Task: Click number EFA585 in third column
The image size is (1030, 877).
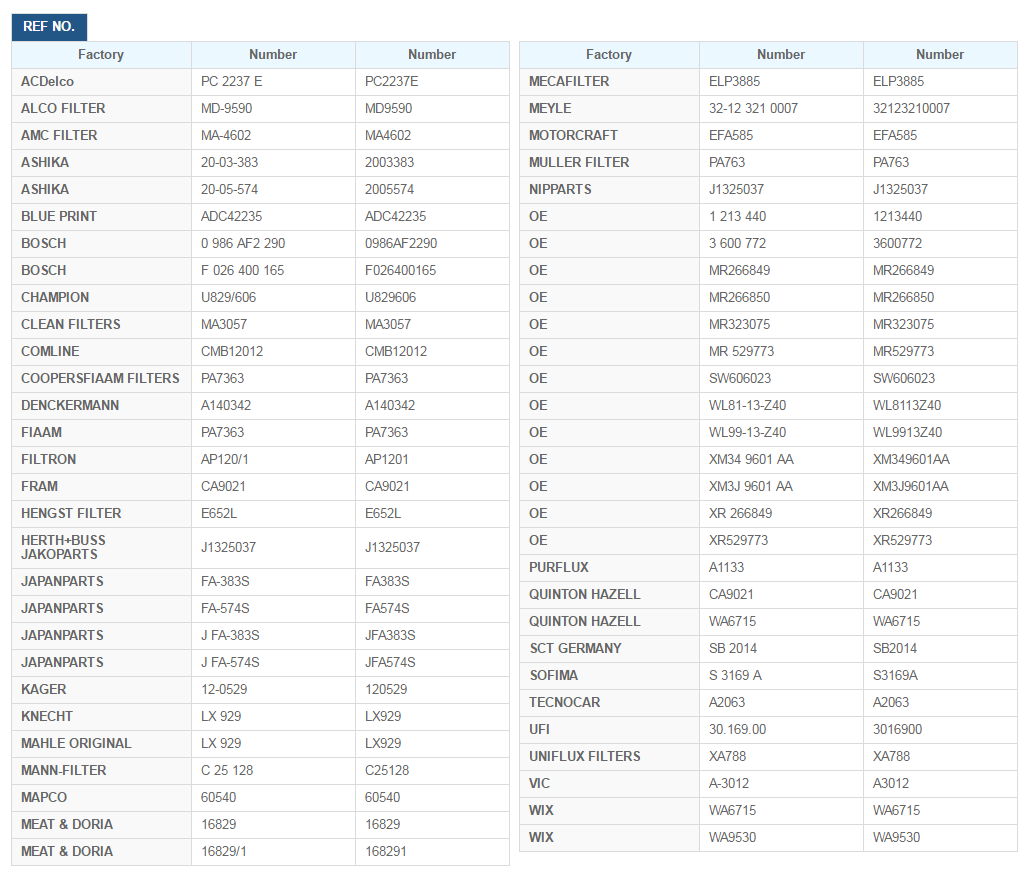Action: [x=895, y=135]
